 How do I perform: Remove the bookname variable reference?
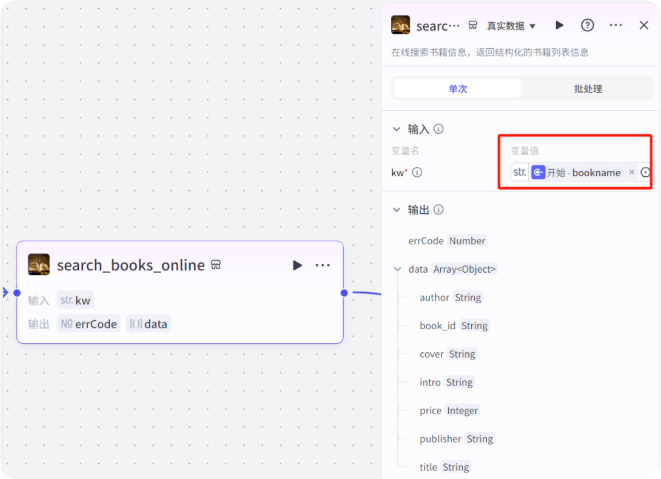631,172
